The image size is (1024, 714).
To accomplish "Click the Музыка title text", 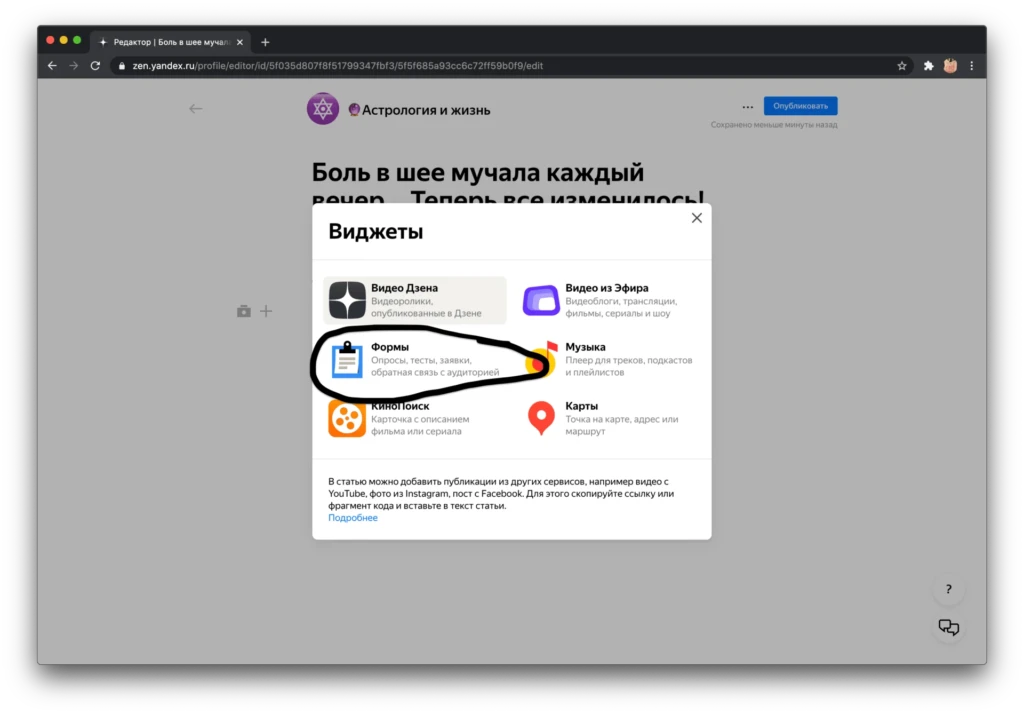I will click(585, 347).
